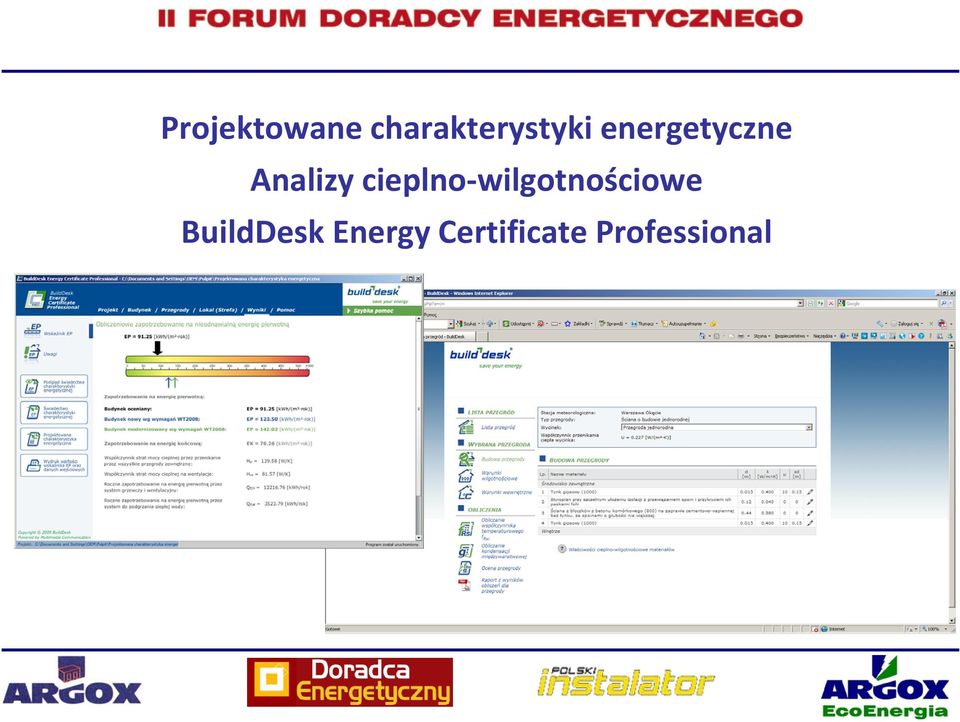Open the Bezpieczeństwo menu in IE toolbar
The width and height of the screenshot is (960, 722).
792,336
